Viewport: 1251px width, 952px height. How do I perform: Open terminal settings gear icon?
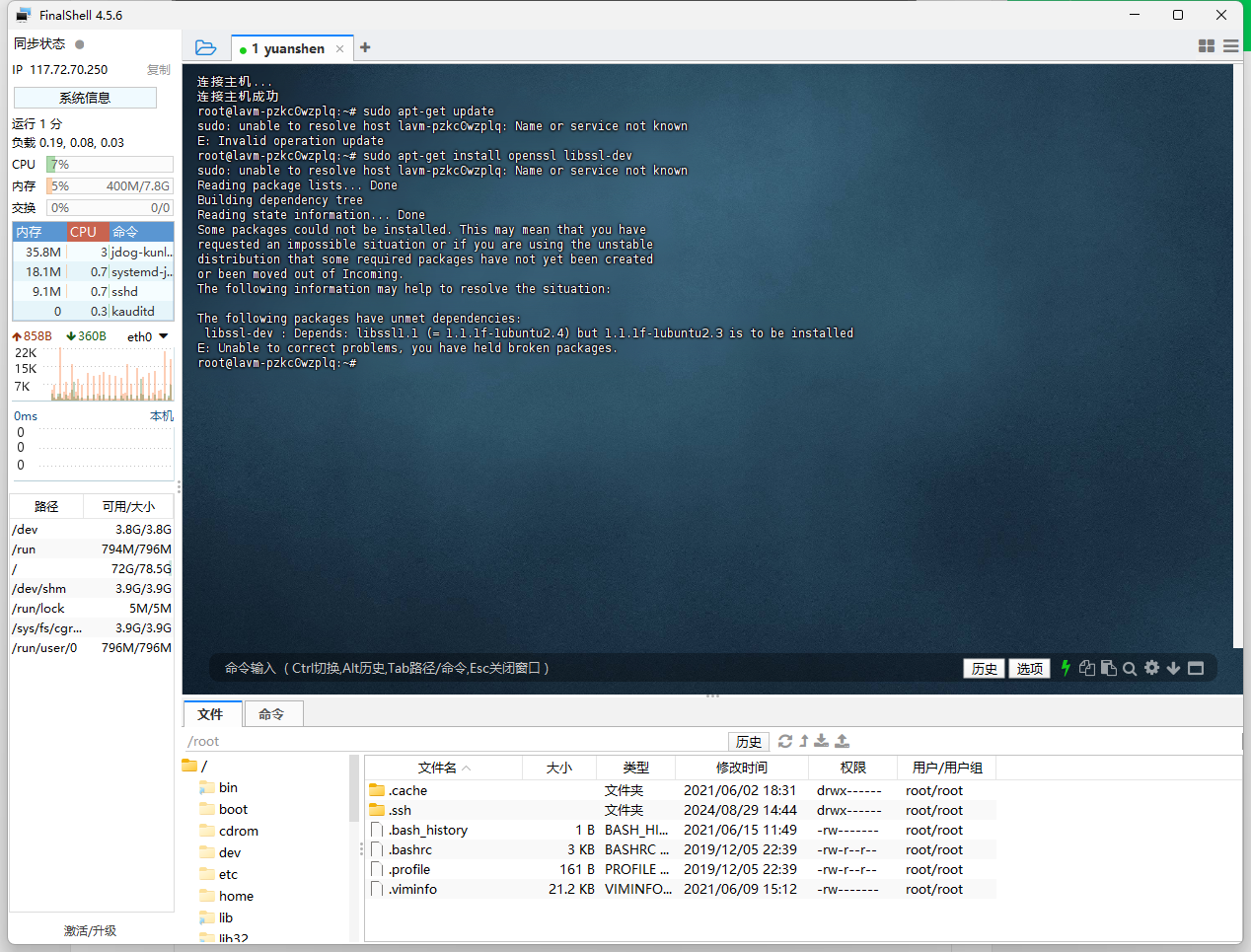(1151, 668)
